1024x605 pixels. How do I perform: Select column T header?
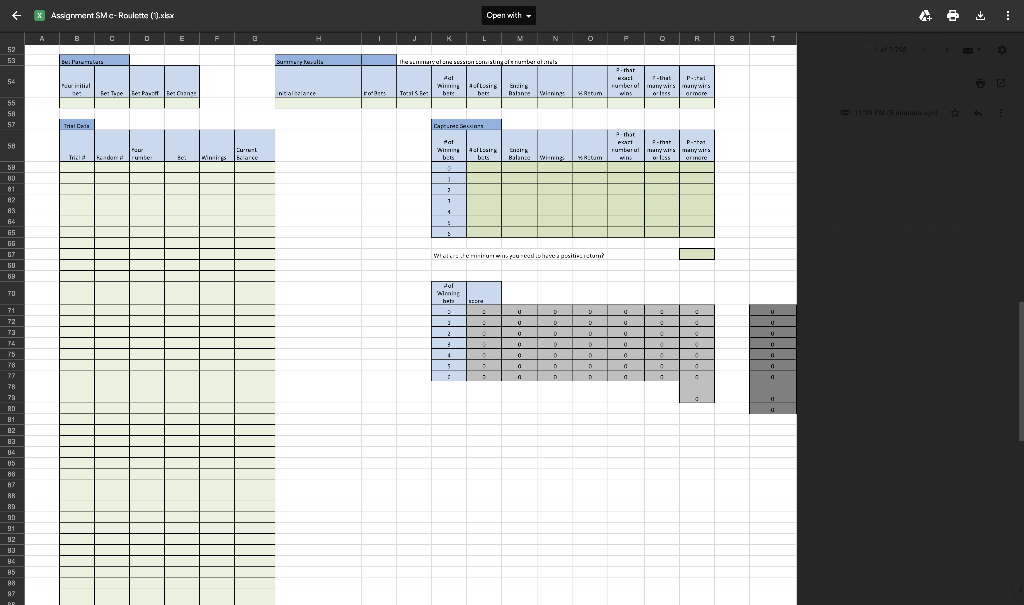point(773,39)
